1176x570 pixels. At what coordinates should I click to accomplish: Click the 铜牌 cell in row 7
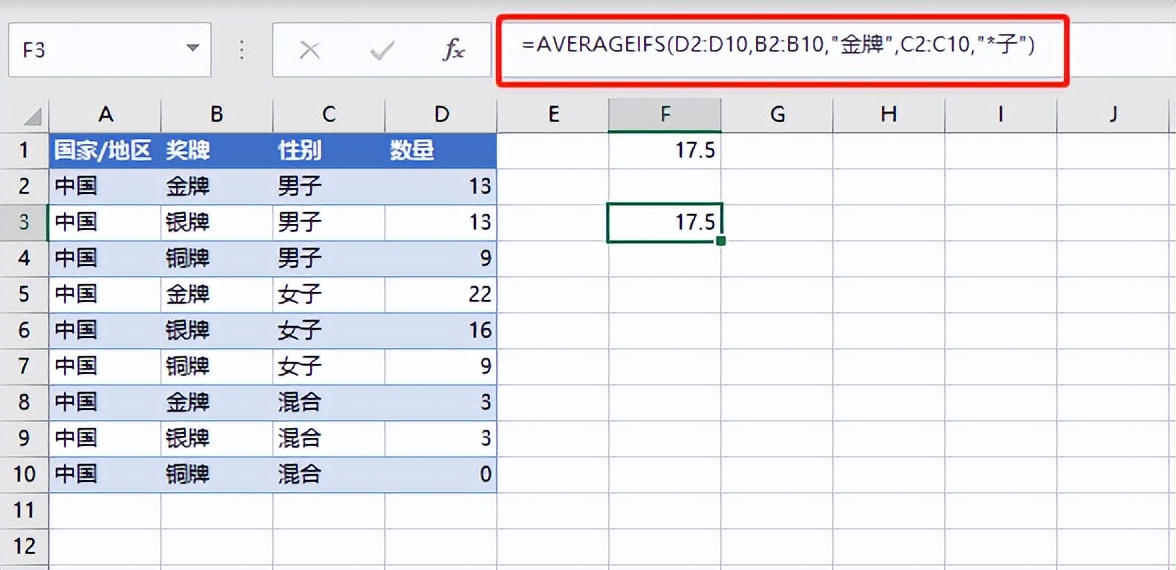(217, 367)
